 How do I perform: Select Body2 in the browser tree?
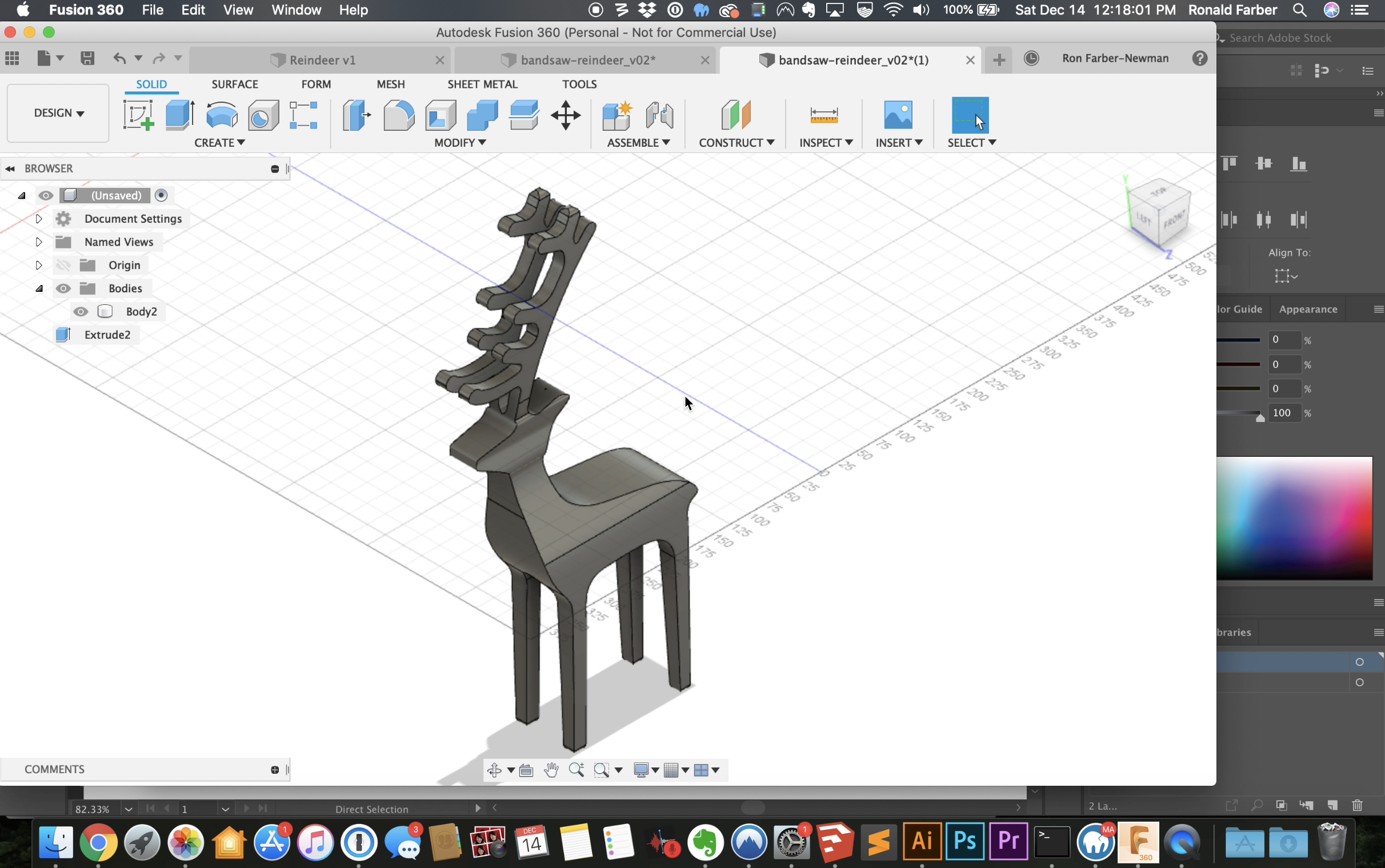click(x=141, y=312)
